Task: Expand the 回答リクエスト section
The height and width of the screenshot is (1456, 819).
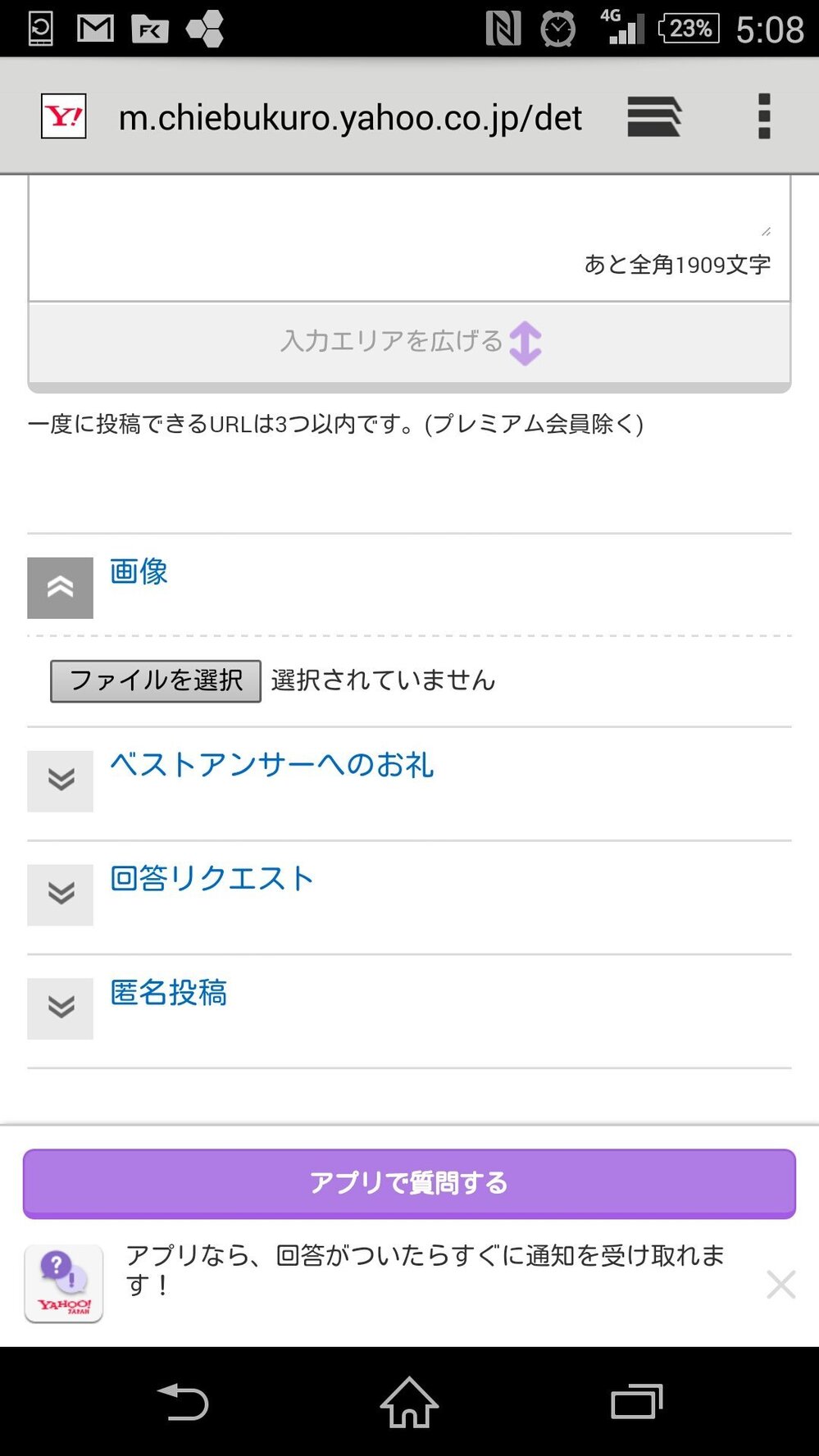Action: click(x=60, y=894)
